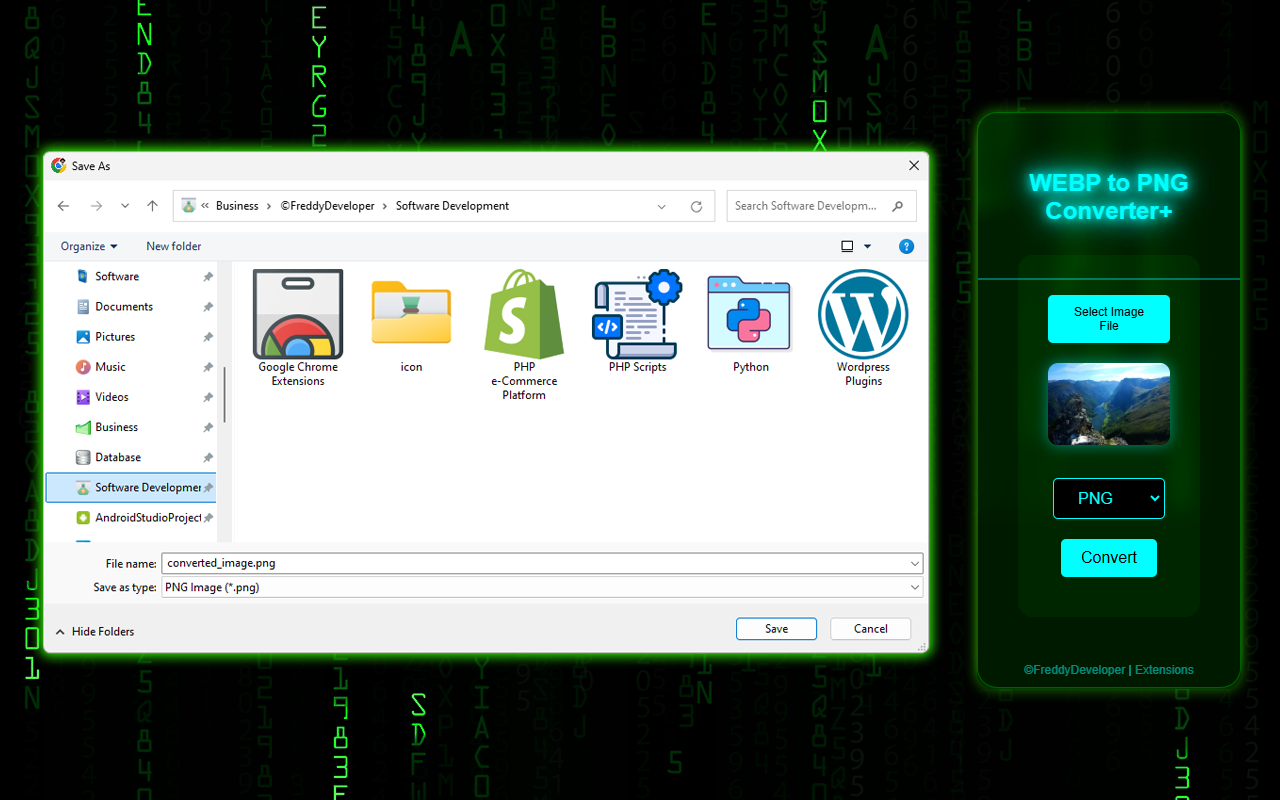Select Videos in the navigation pane

point(112,397)
